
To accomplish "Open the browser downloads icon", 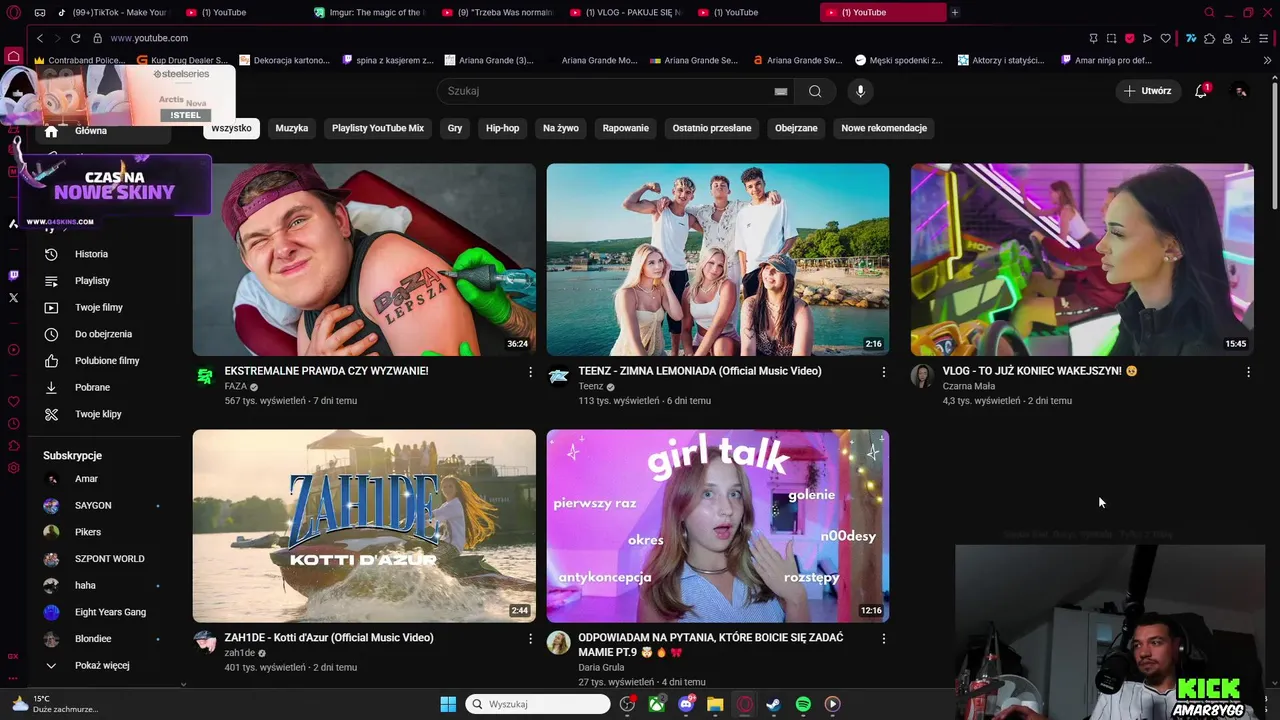I will 1245,38.
